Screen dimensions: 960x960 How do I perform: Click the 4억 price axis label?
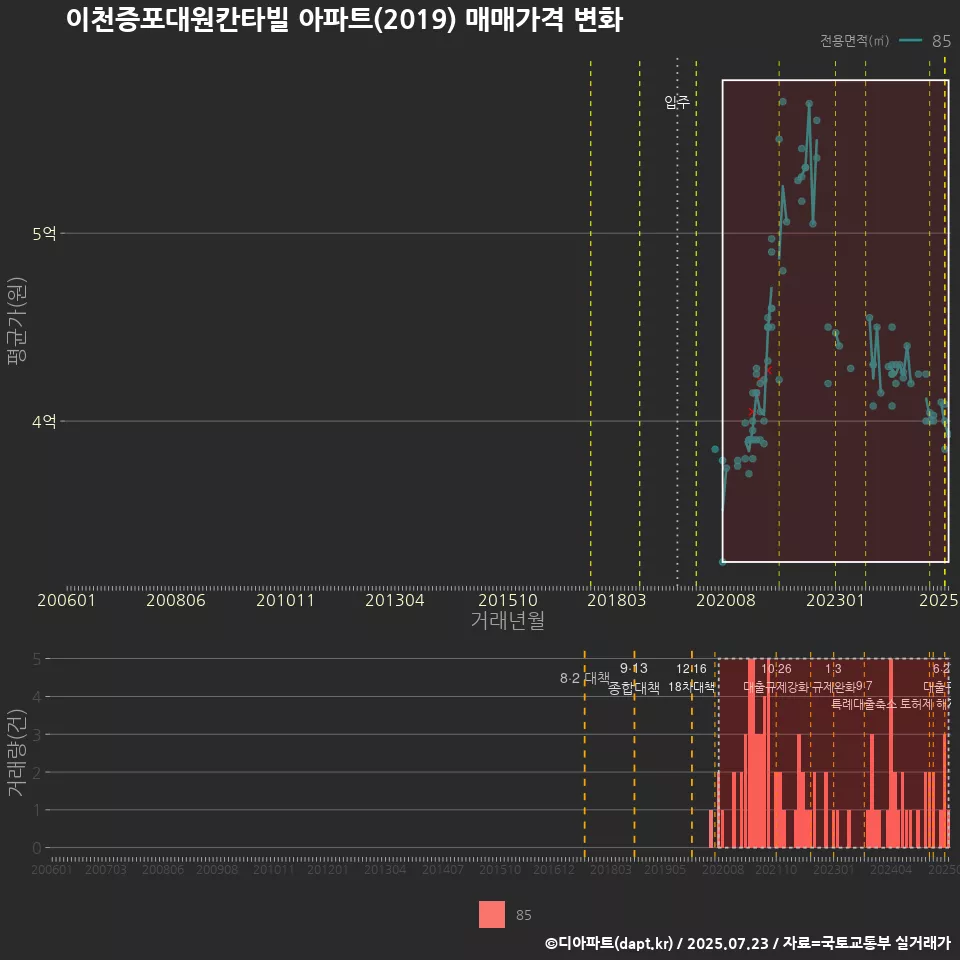tap(44, 421)
